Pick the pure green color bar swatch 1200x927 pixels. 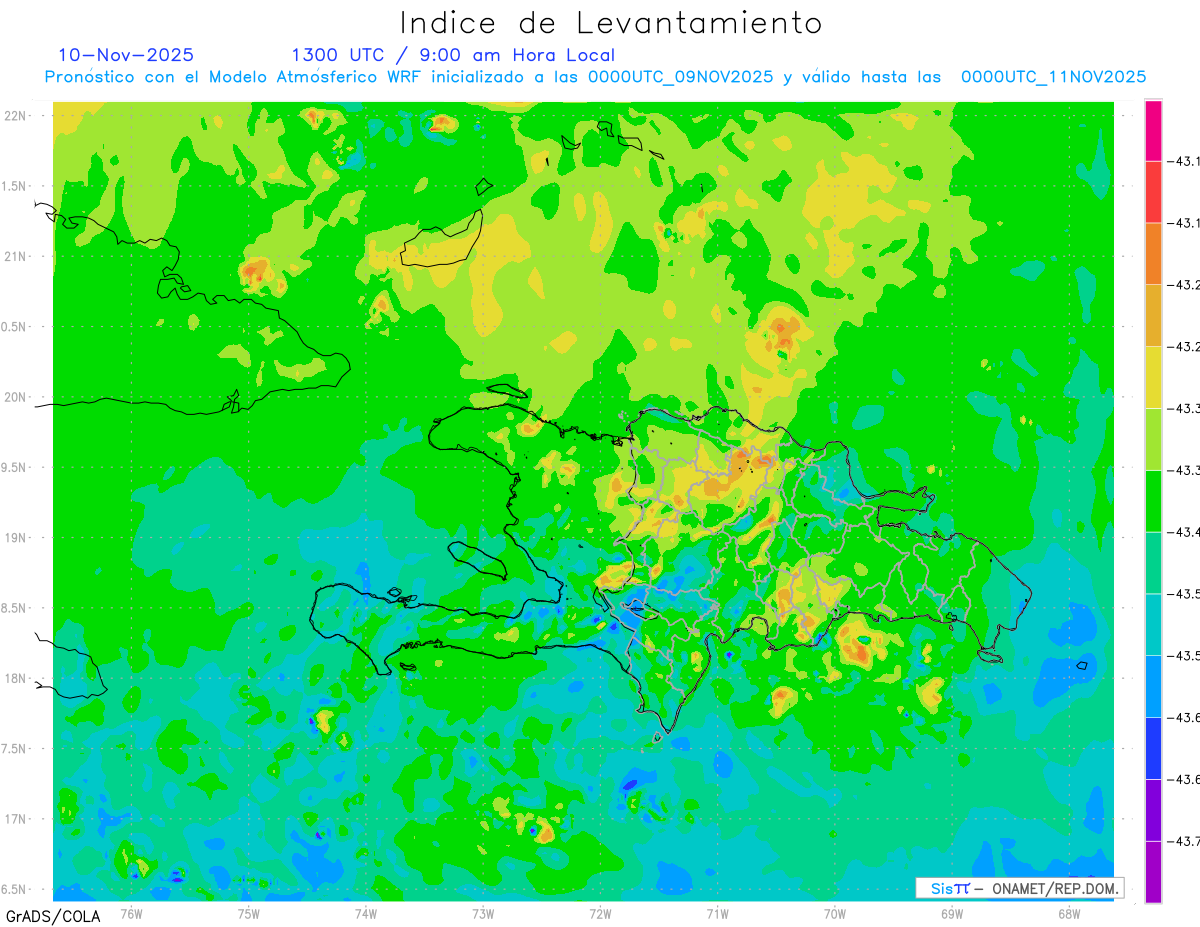1153,501
